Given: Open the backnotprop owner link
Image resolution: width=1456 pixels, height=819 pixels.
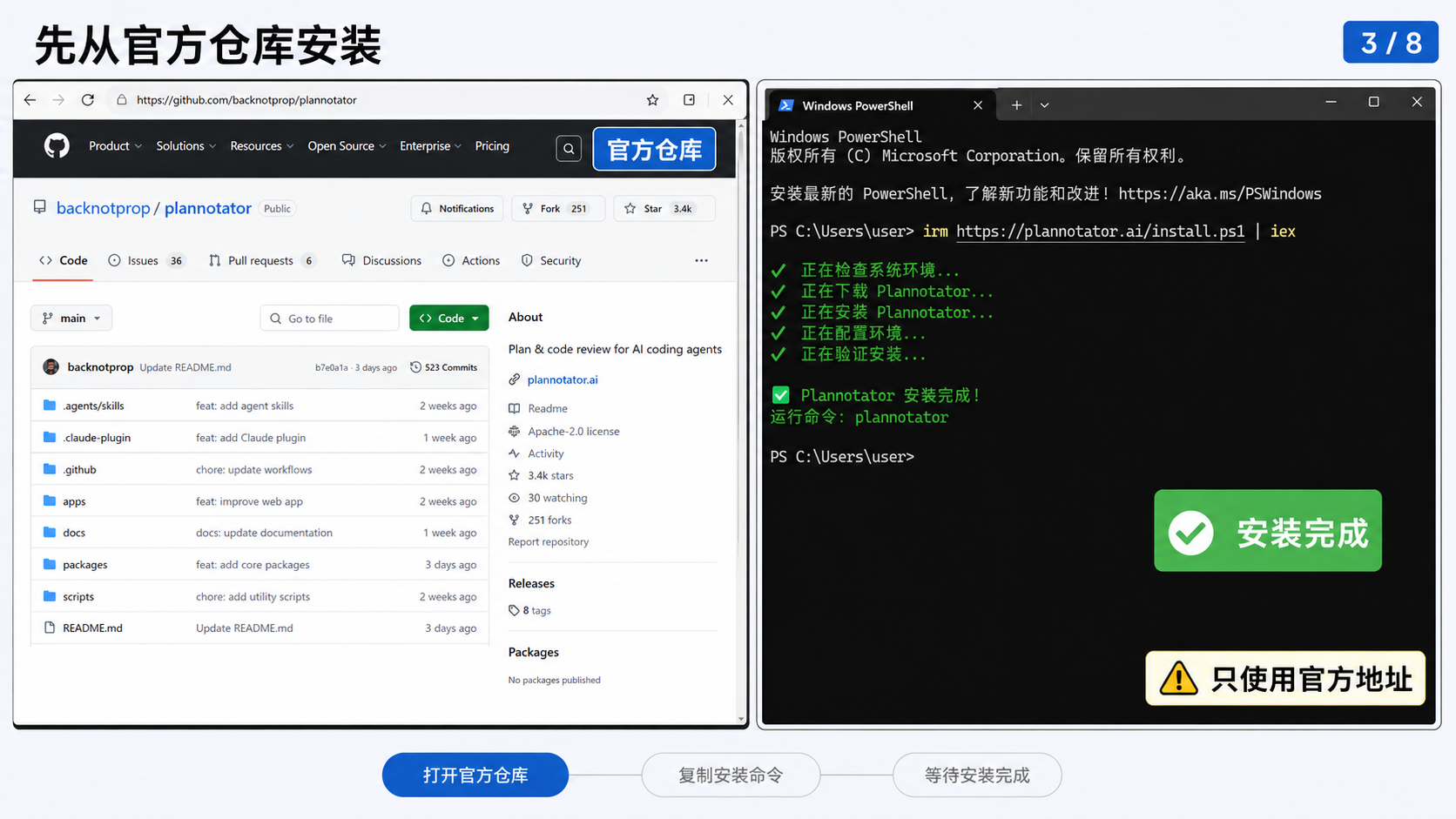Looking at the screenshot, I should pyautogui.click(x=103, y=208).
